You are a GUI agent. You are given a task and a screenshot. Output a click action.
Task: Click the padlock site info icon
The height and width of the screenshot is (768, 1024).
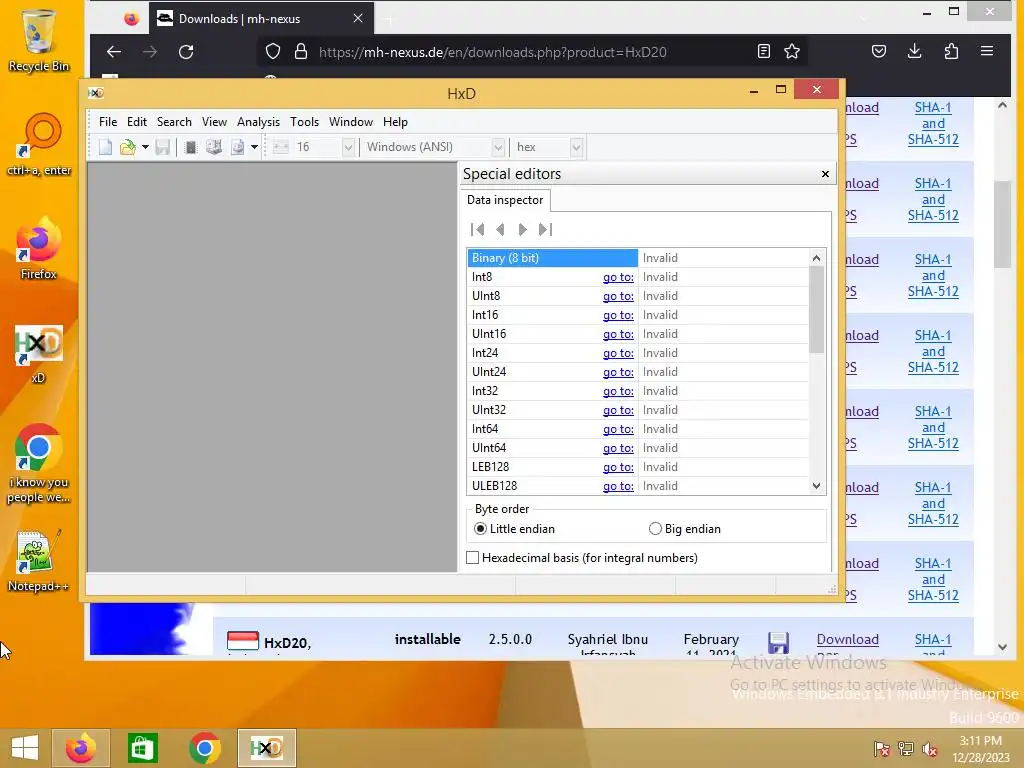300,52
